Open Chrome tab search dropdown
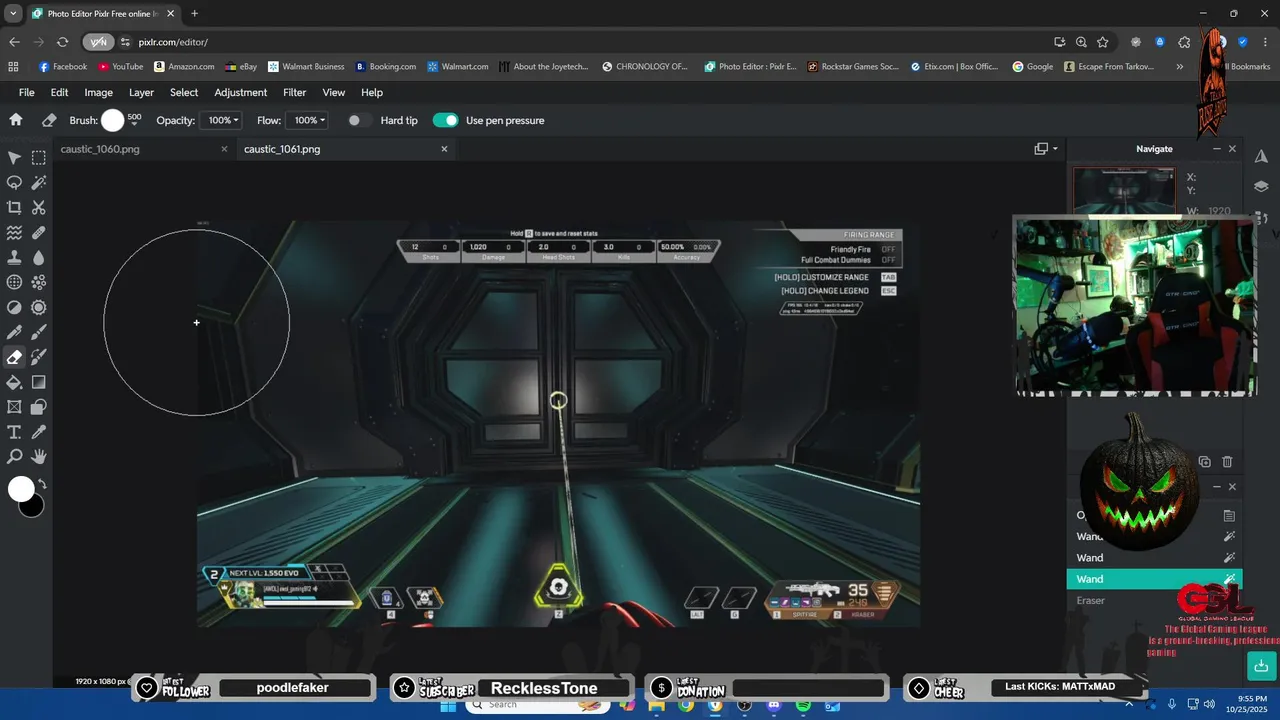The image size is (1280, 720). point(13,14)
